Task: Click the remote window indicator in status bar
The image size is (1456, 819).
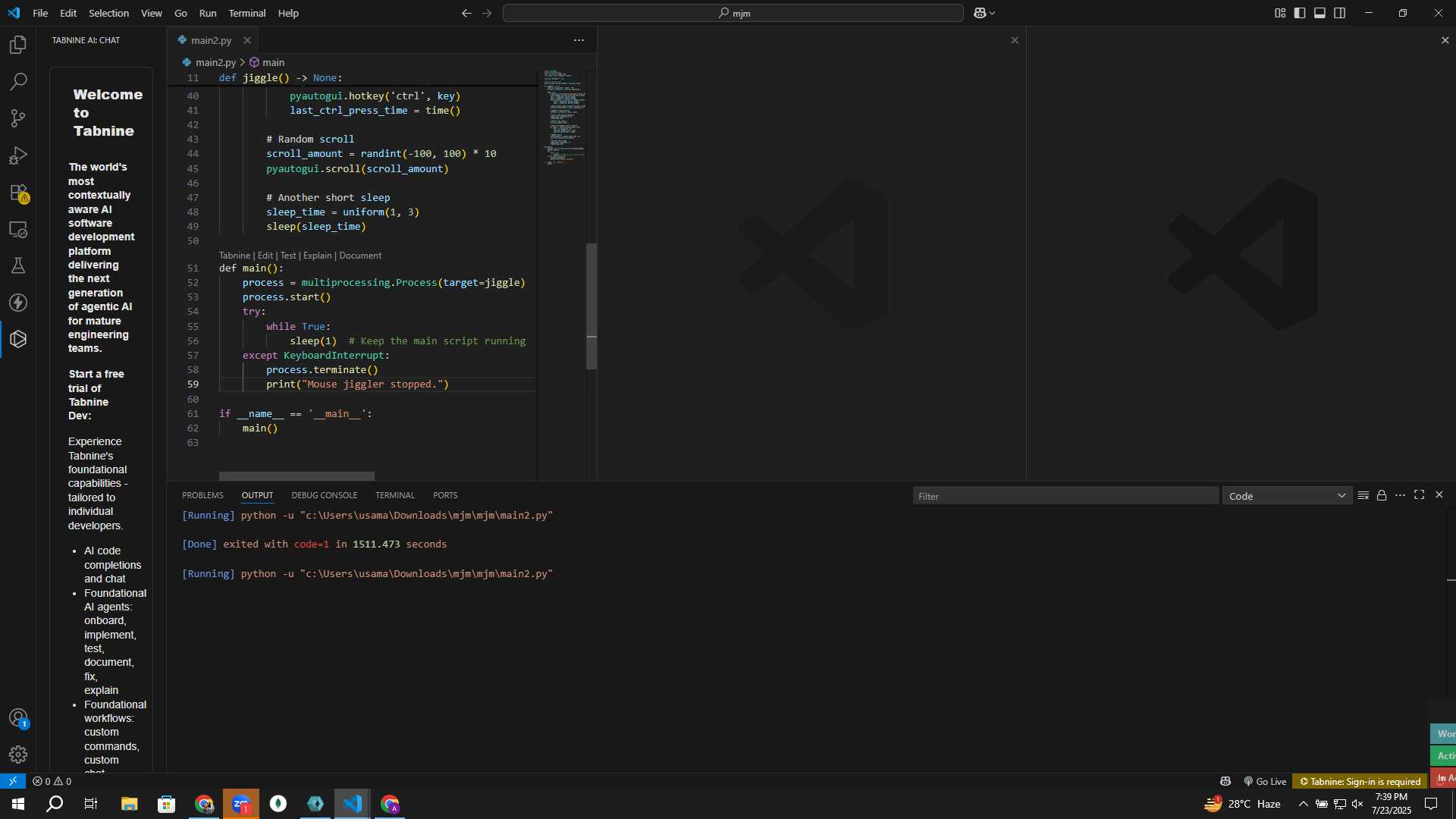Action: (x=13, y=781)
